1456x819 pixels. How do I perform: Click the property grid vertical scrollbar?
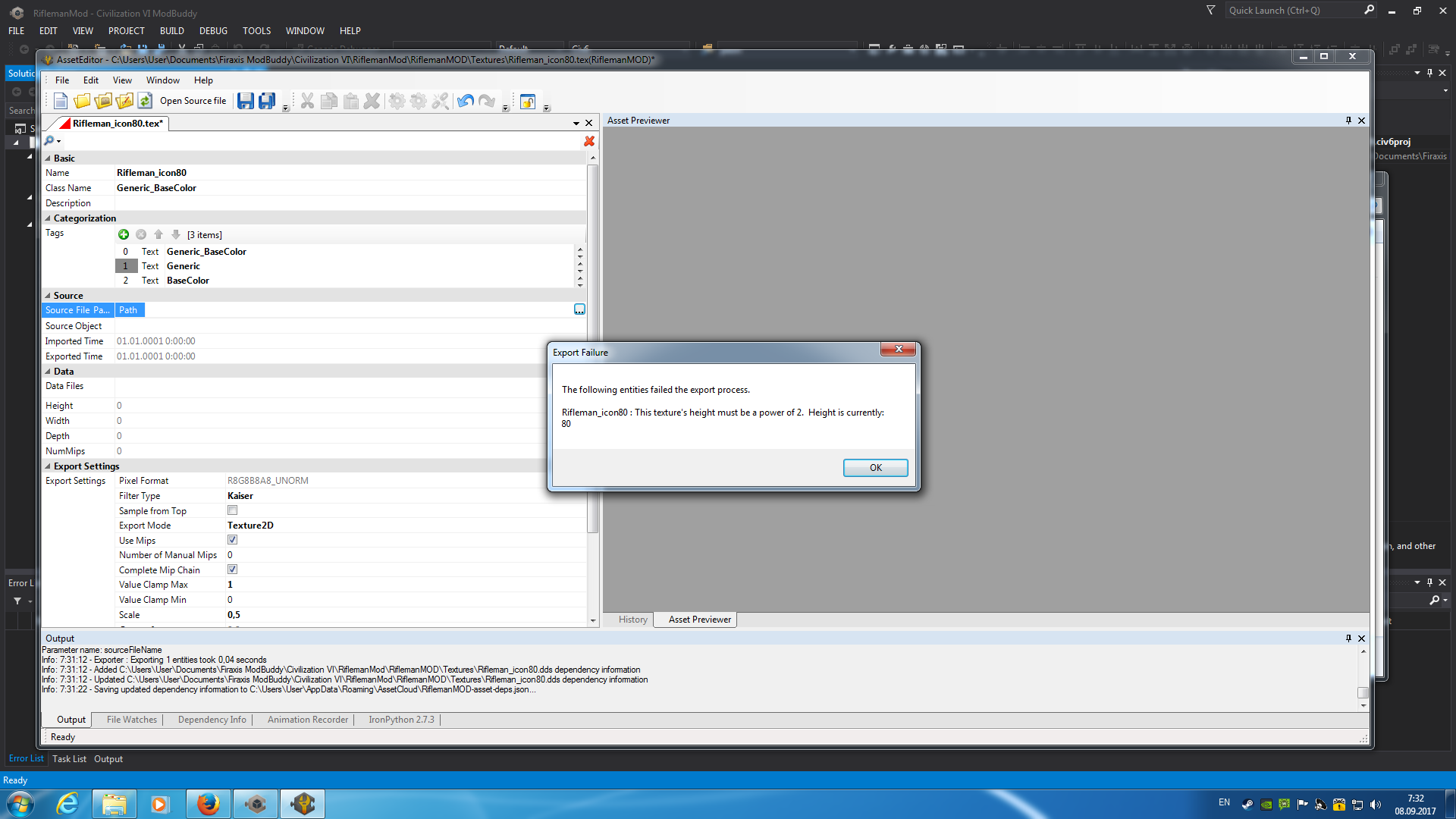(x=593, y=348)
